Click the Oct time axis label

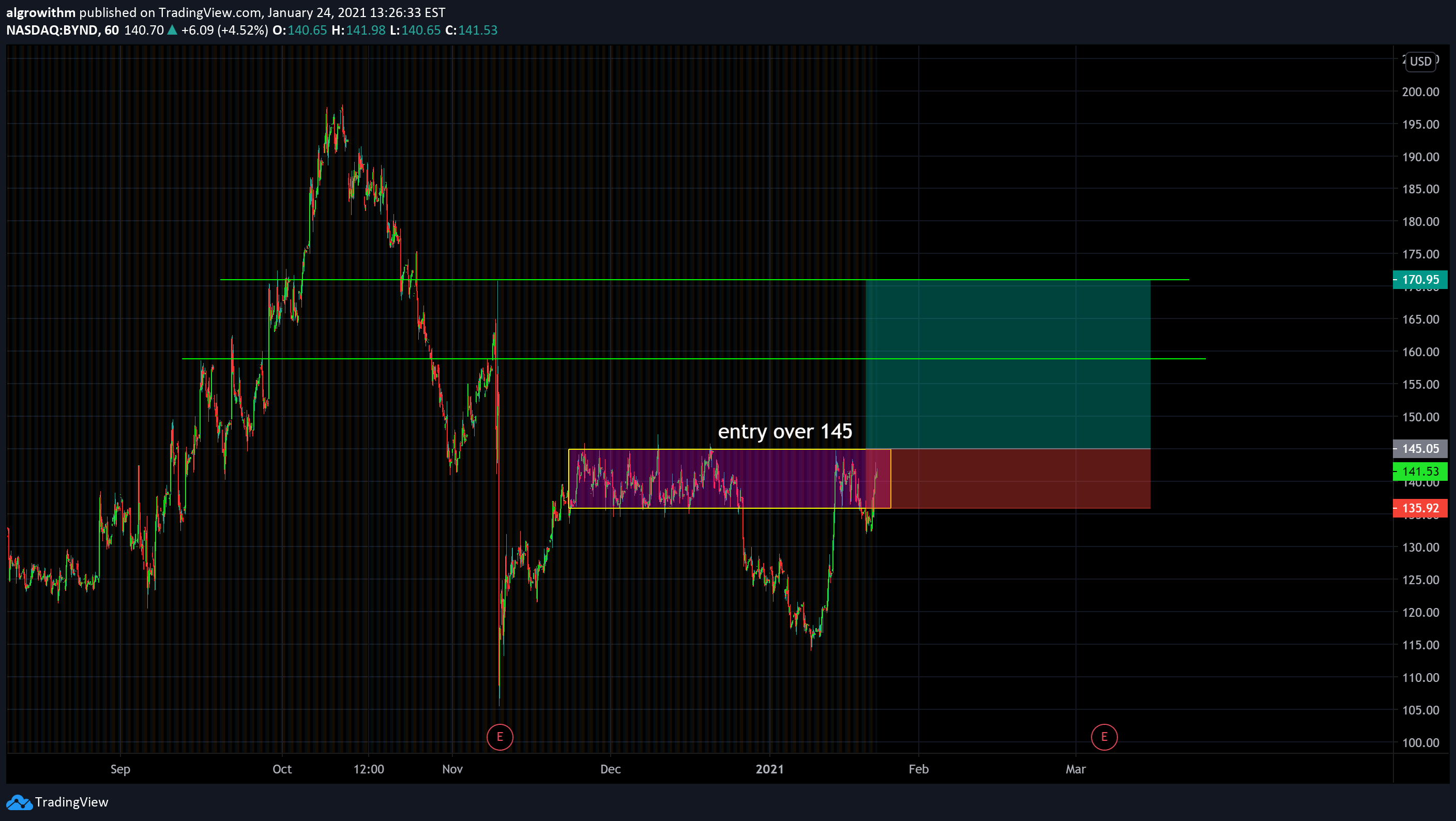[x=282, y=769]
